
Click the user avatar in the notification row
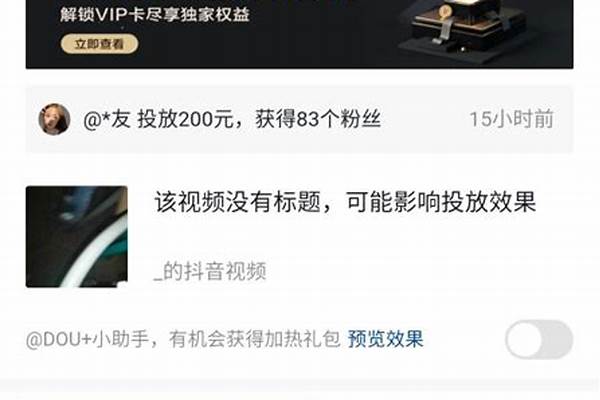(x=54, y=119)
